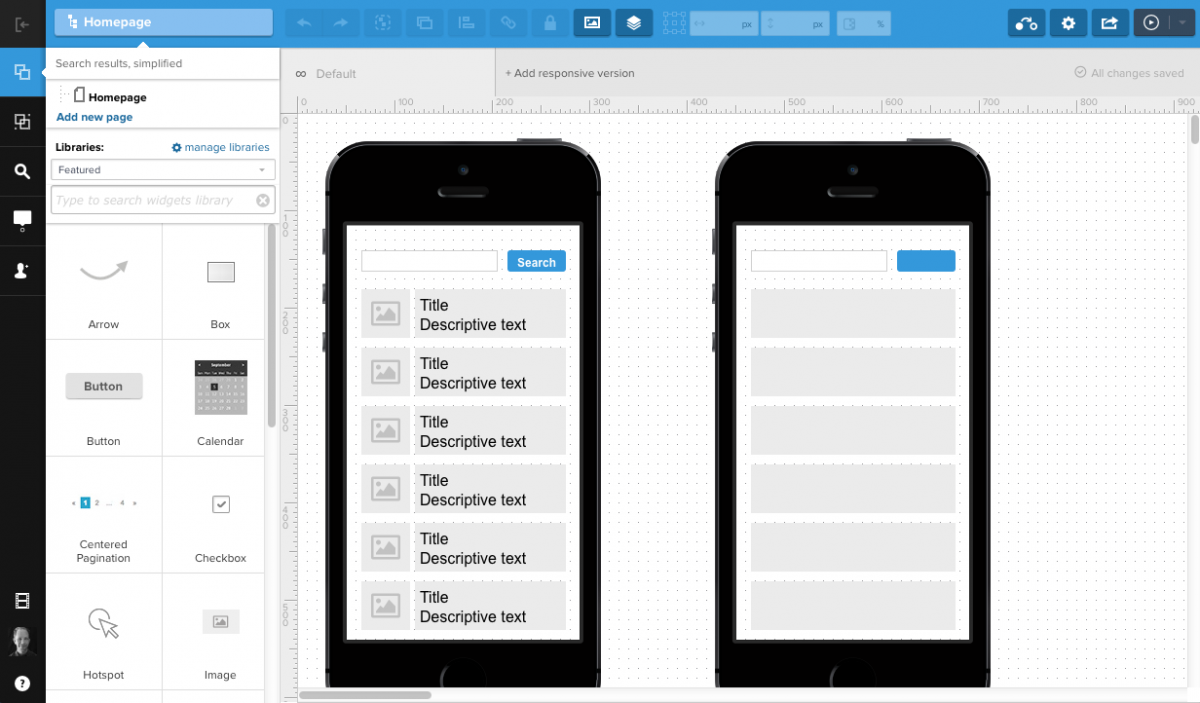Select the Homepage page in the pages list
Image resolution: width=1200 pixels, height=703 pixels.
pyautogui.click(x=119, y=96)
